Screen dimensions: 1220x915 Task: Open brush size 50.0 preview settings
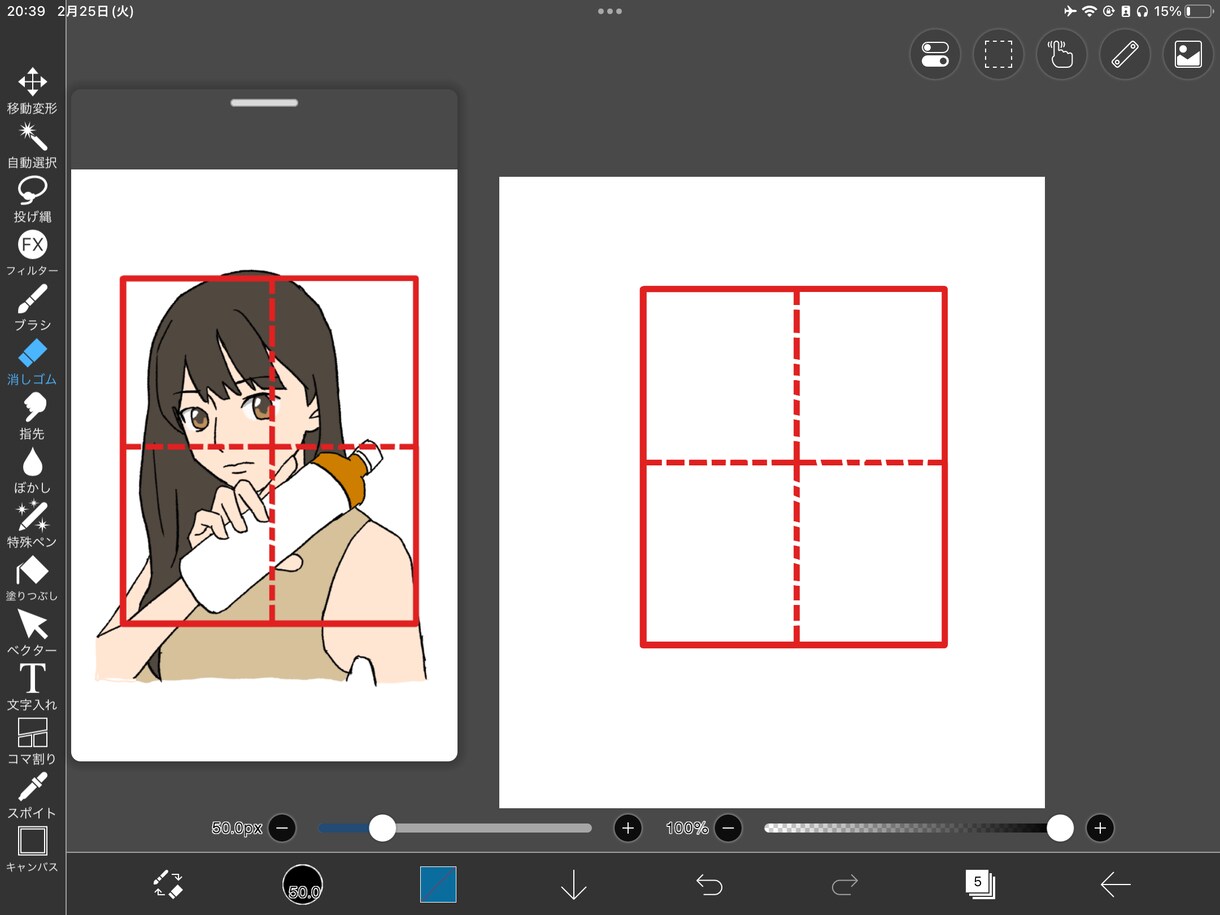pyautogui.click(x=303, y=884)
